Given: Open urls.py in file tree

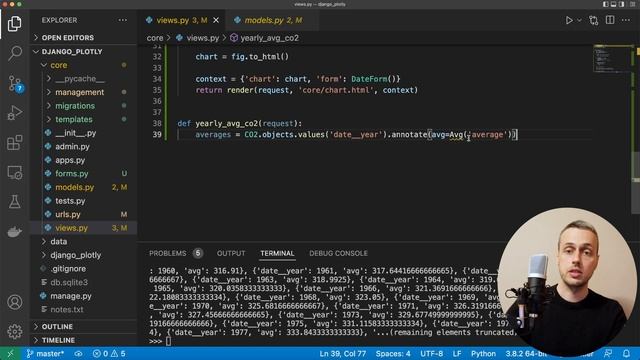Looking at the screenshot, I should coord(84,214).
